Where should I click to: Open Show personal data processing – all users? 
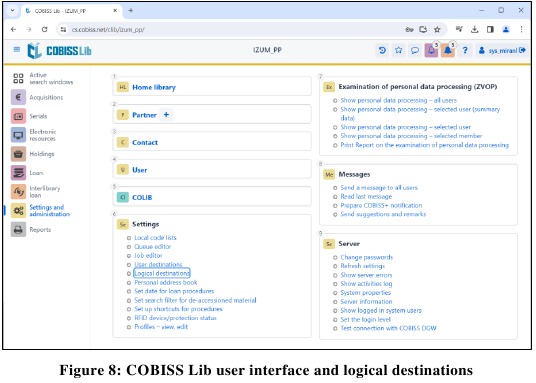click(399, 101)
